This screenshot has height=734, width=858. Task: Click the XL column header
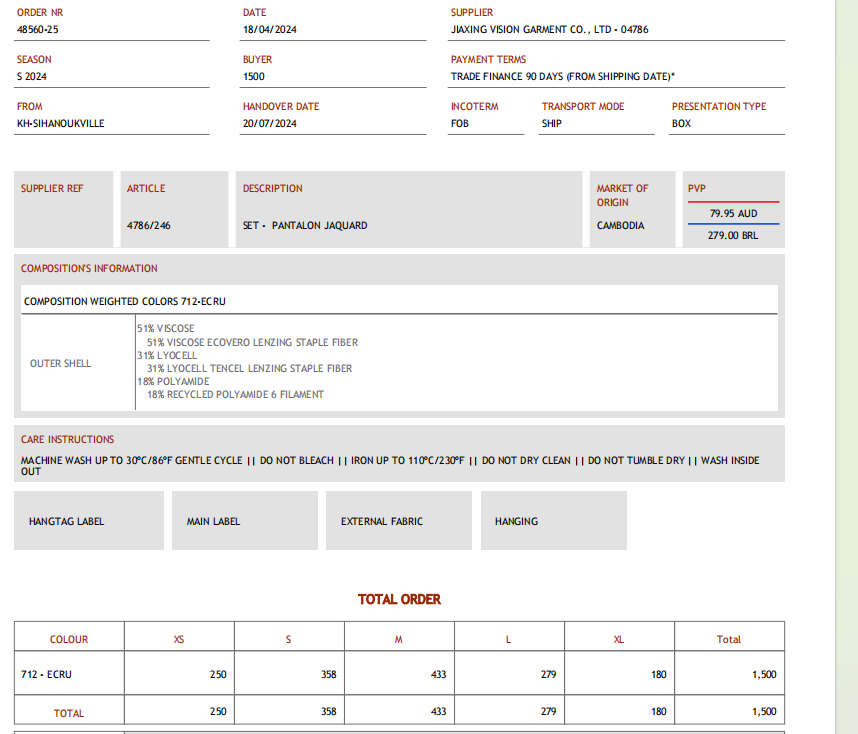point(619,640)
